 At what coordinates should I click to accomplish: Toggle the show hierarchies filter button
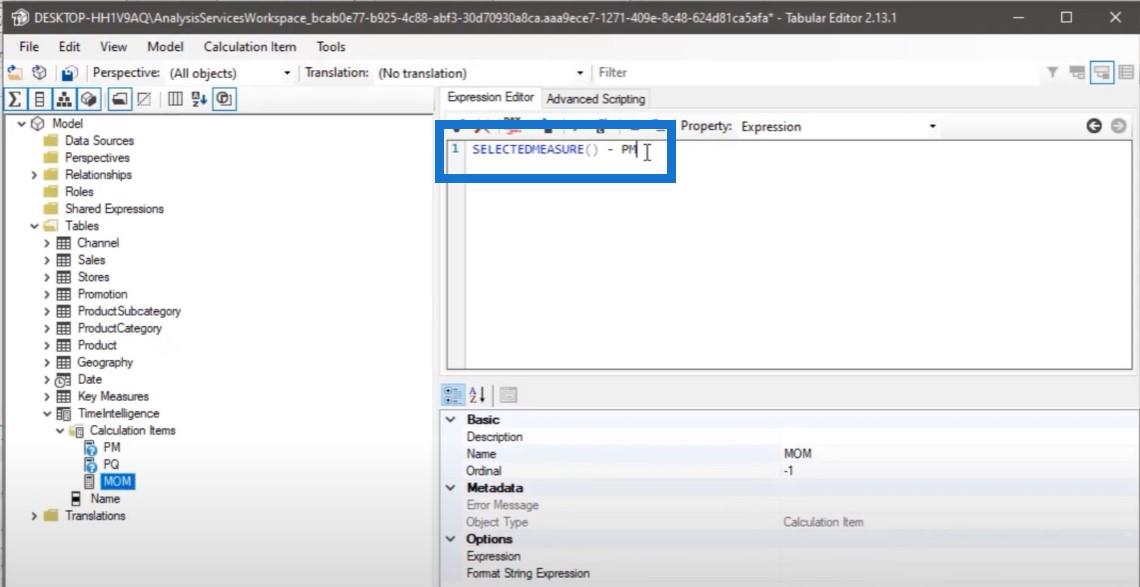(64, 99)
